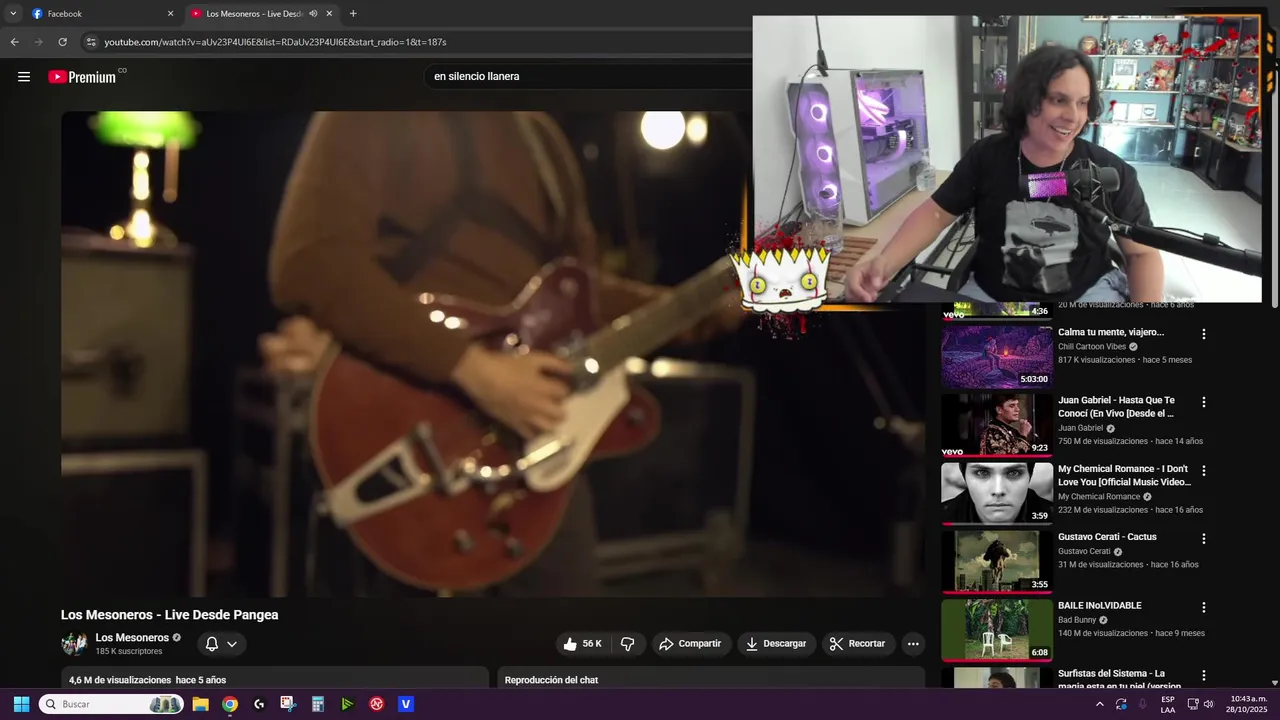Open a new browser tab
The width and height of the screenshot is (1280, 720).
(x=353, y=14)
